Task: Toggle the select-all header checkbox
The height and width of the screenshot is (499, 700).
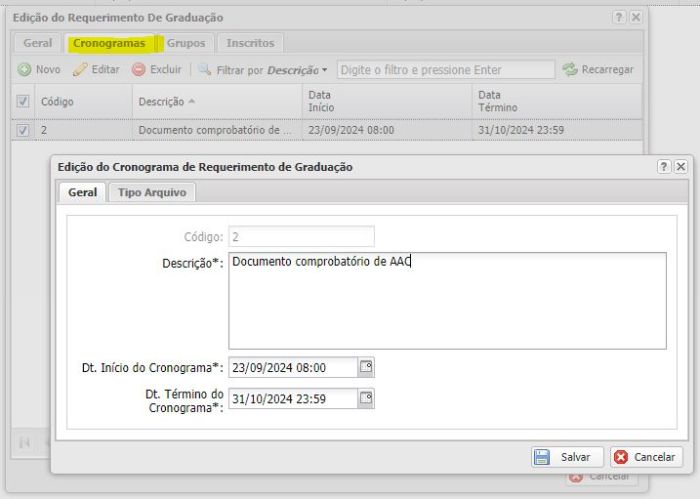Action: click(23, 101)
